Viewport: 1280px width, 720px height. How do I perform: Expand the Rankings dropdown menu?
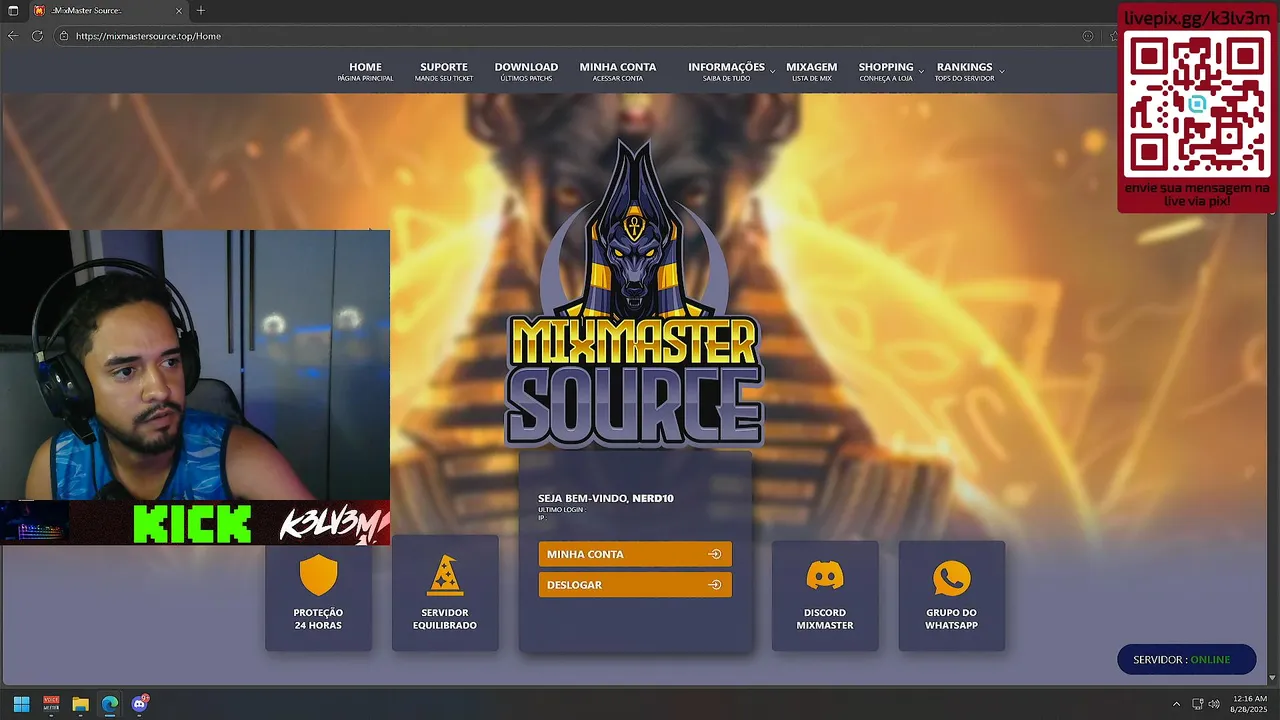969,71
